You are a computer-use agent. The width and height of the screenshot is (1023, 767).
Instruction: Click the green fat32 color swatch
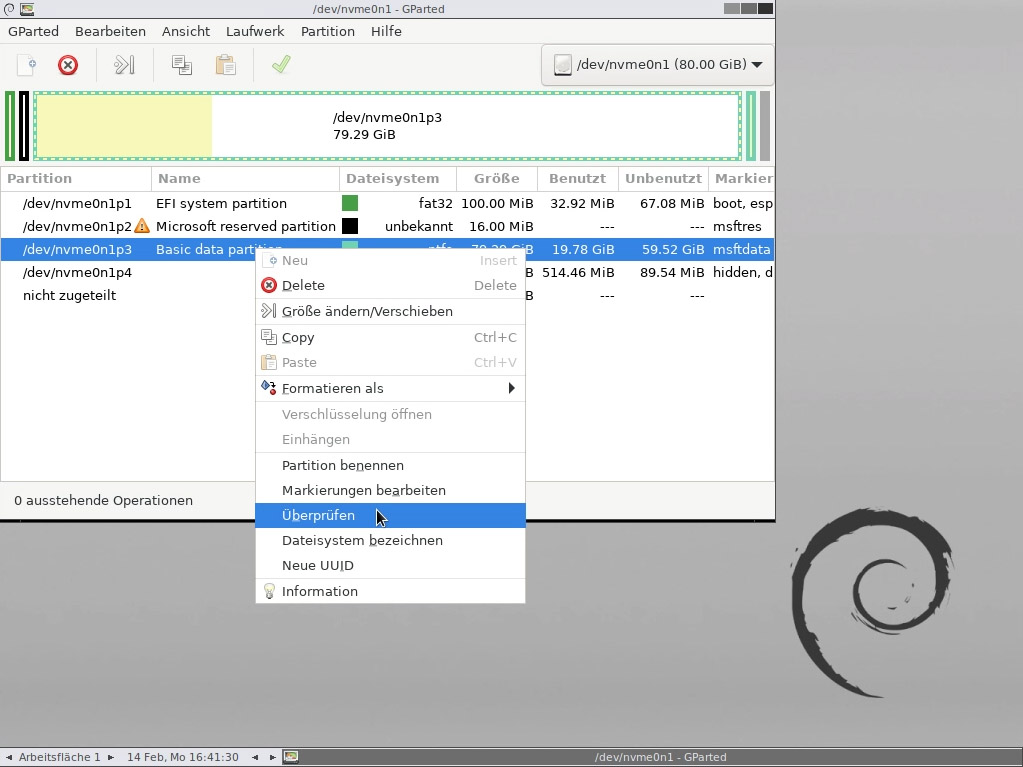pos(350,203)
